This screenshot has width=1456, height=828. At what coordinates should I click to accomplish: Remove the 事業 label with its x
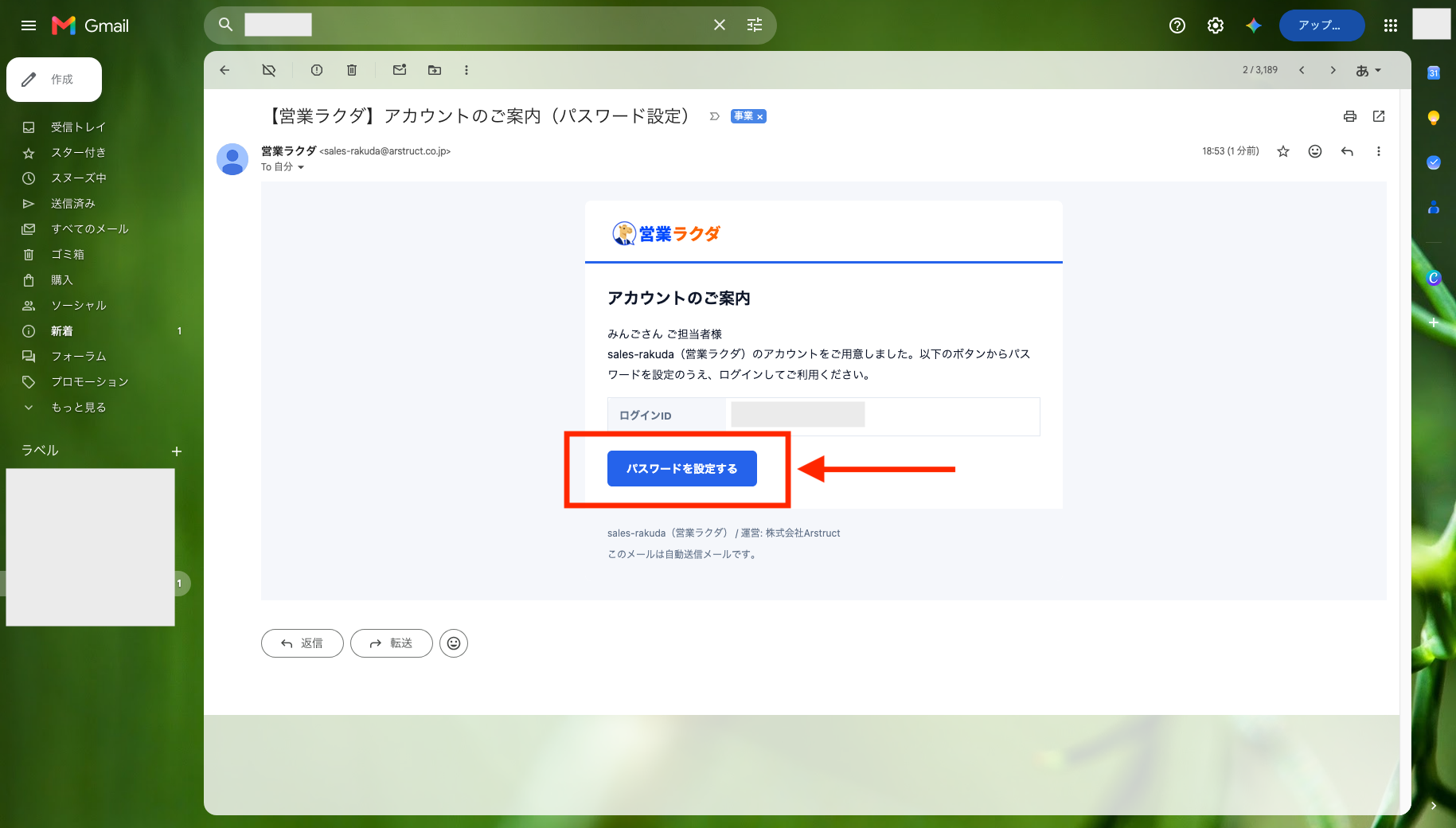[x=760, y=117]
